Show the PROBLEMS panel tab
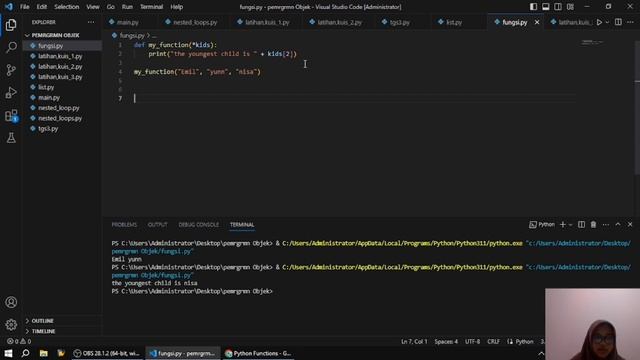The width and height of the screenshot is (640, 360). (x=124, y=224)
